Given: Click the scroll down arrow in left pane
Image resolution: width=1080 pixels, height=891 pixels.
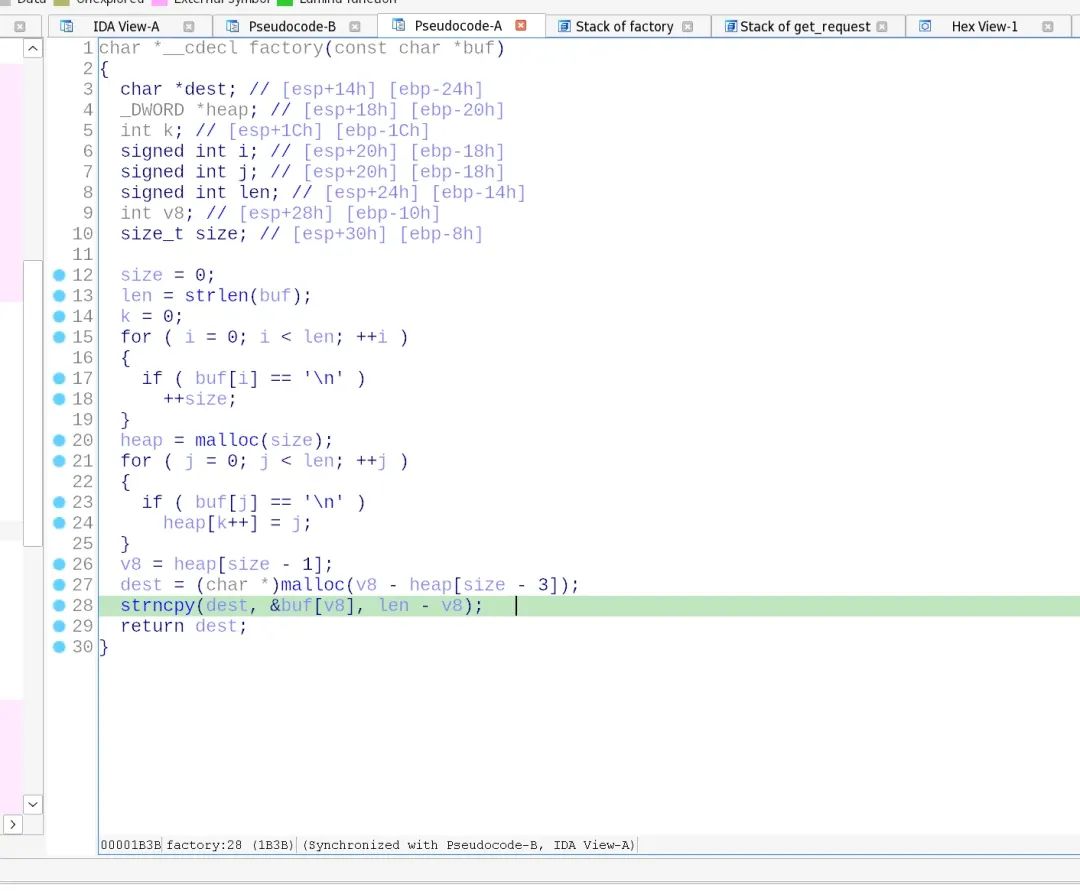Looking at the screenshot, I should [33, 804].
